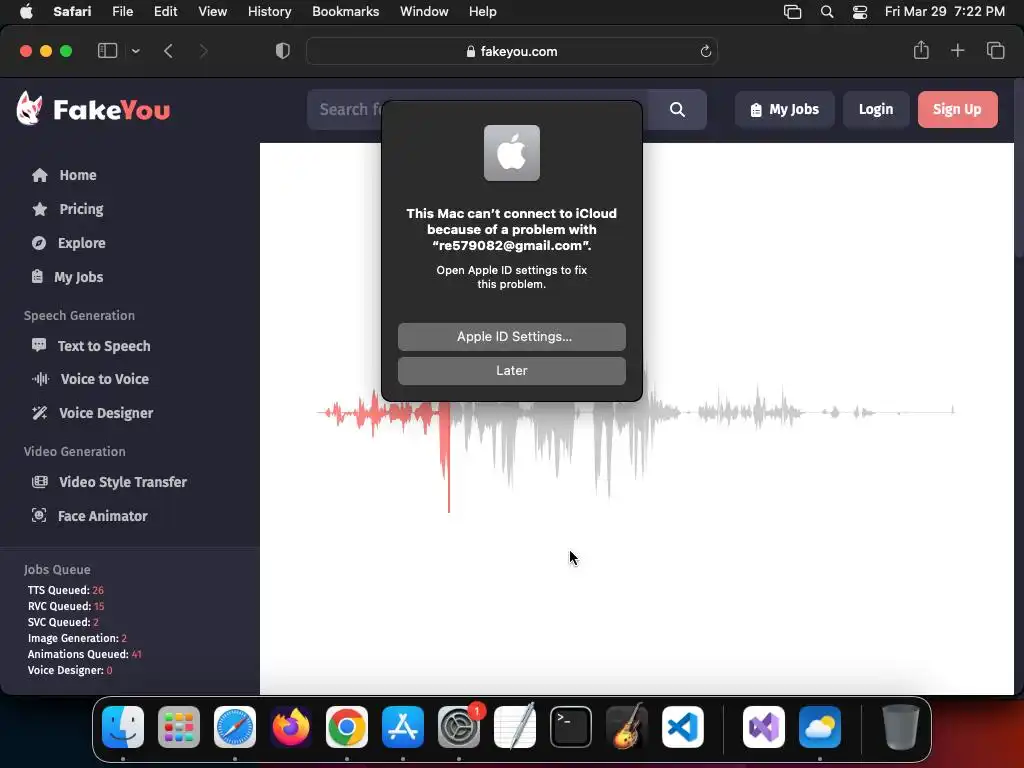Open Voice Designer

pyautogui.click(x=93, y=413)
